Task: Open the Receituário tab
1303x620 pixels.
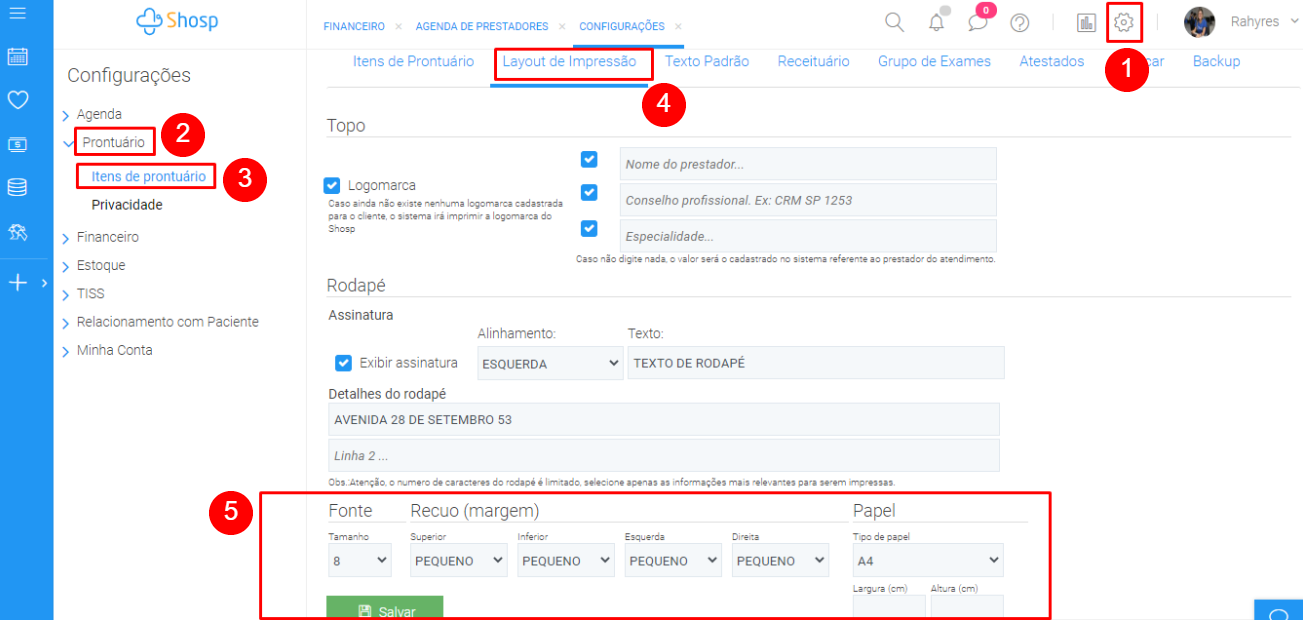Action: [814, 61]
